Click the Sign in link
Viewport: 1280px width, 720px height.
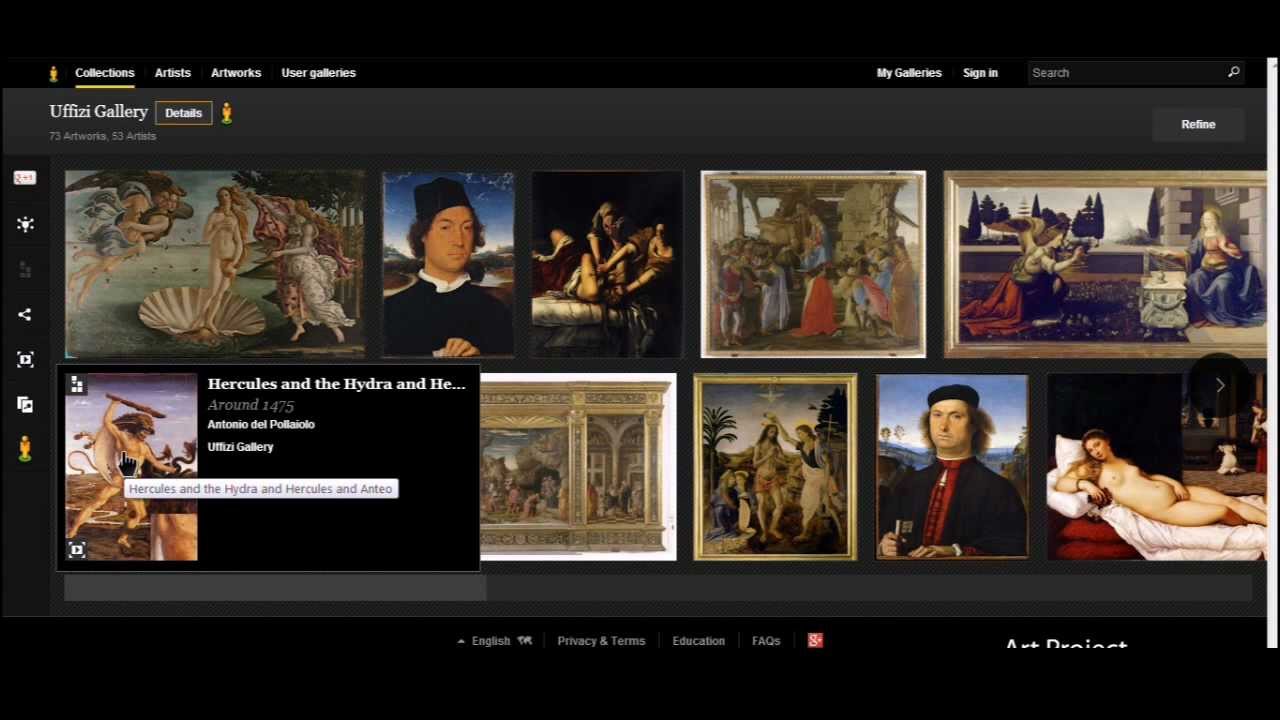(980, 73)
